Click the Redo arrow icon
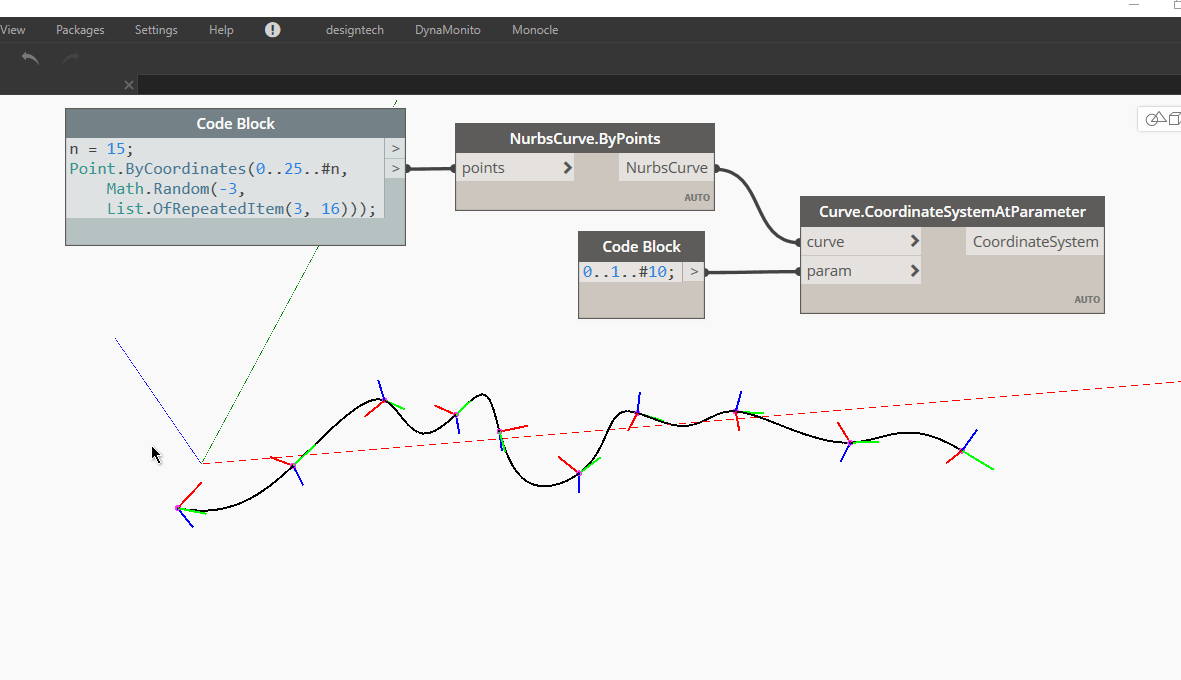The width and height of the screenshot is (1181, 680). pos(71,58)
